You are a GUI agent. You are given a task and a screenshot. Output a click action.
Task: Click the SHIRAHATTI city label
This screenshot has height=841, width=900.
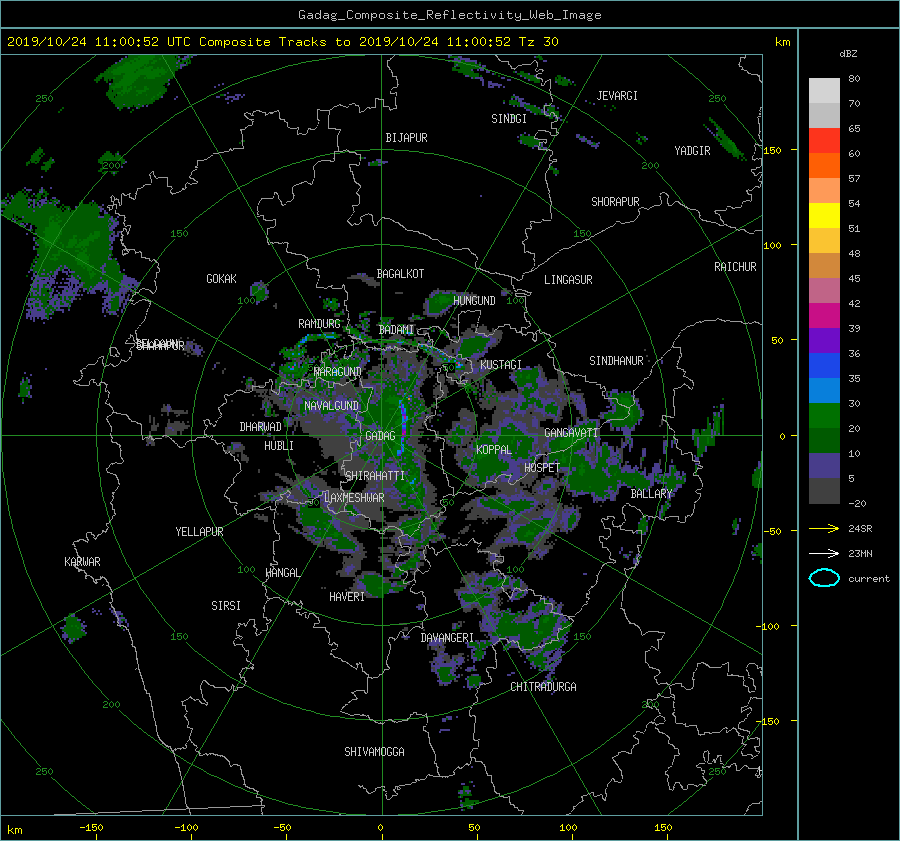(x=375, y=475)
